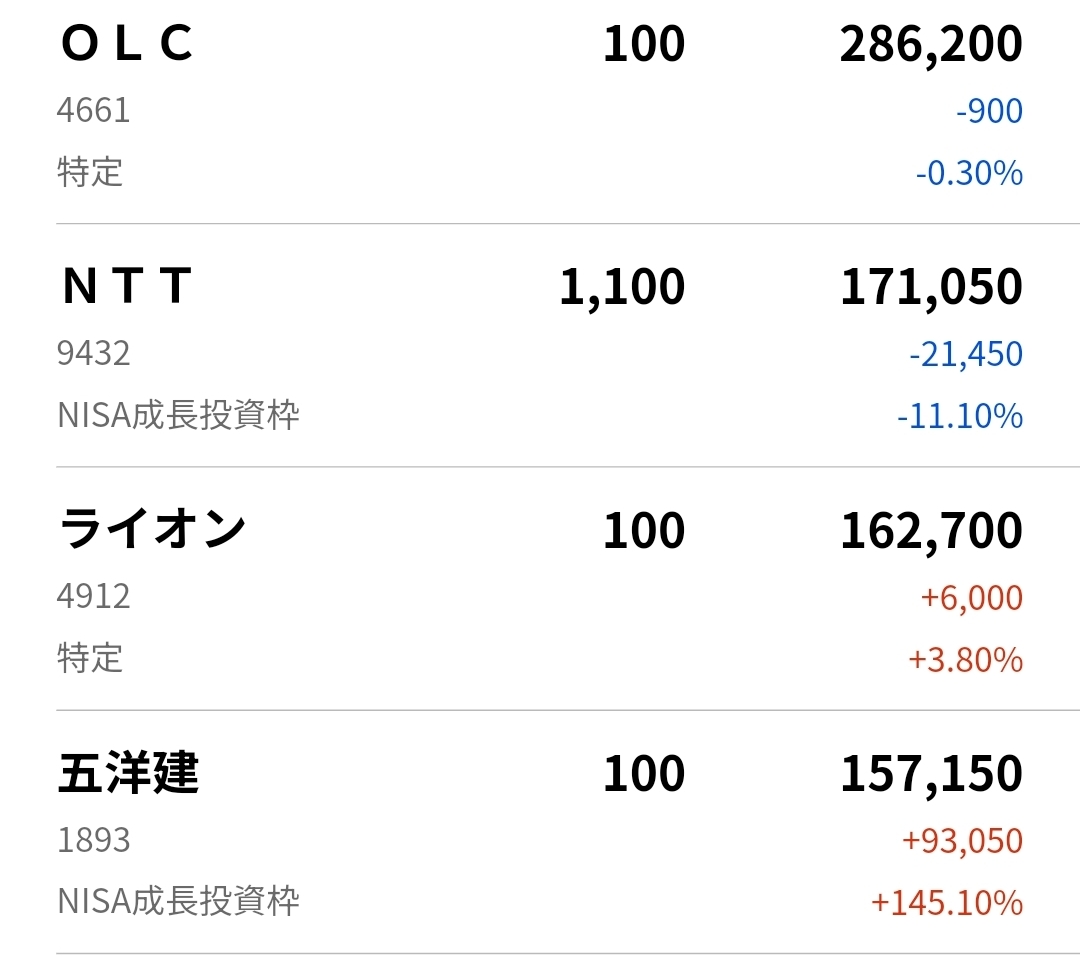Open the ライオン stock holding
The width and height of the screenshot is (1080, 961).
152,530
